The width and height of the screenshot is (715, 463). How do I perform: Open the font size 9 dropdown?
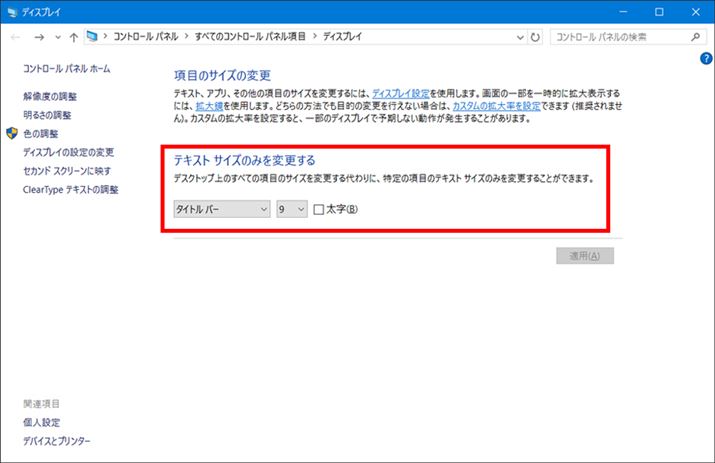[292, 209]
